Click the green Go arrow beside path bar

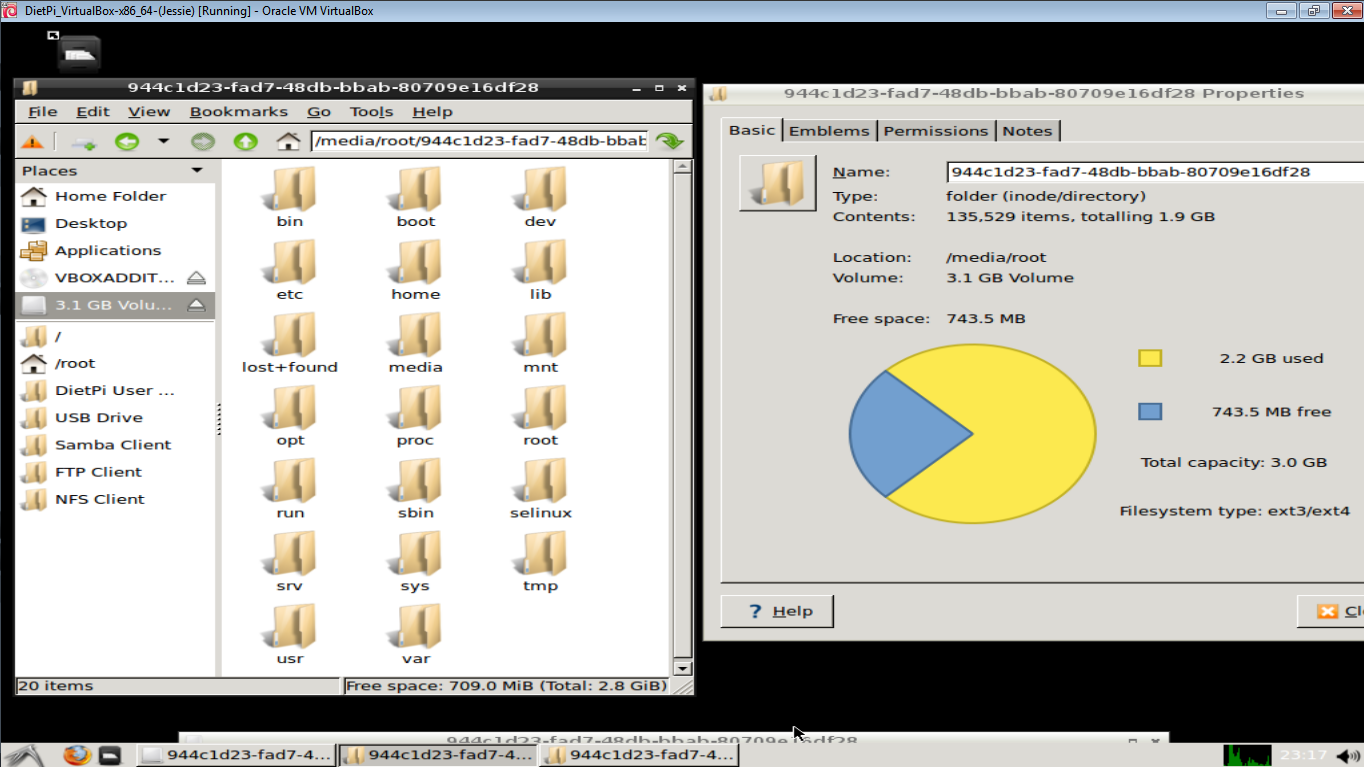(x=670, y=141)
